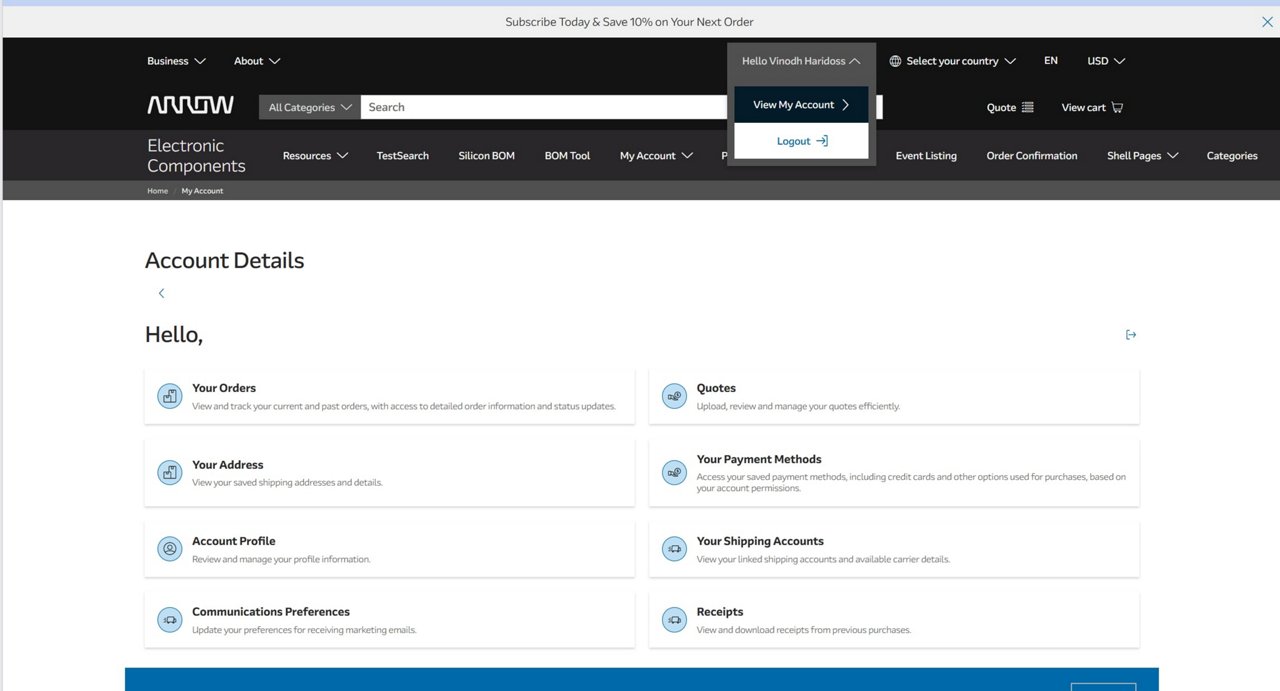
Task: Click the Logout arrow icon in dropdown
Action: pyautogui.click(x=822, y=141)
